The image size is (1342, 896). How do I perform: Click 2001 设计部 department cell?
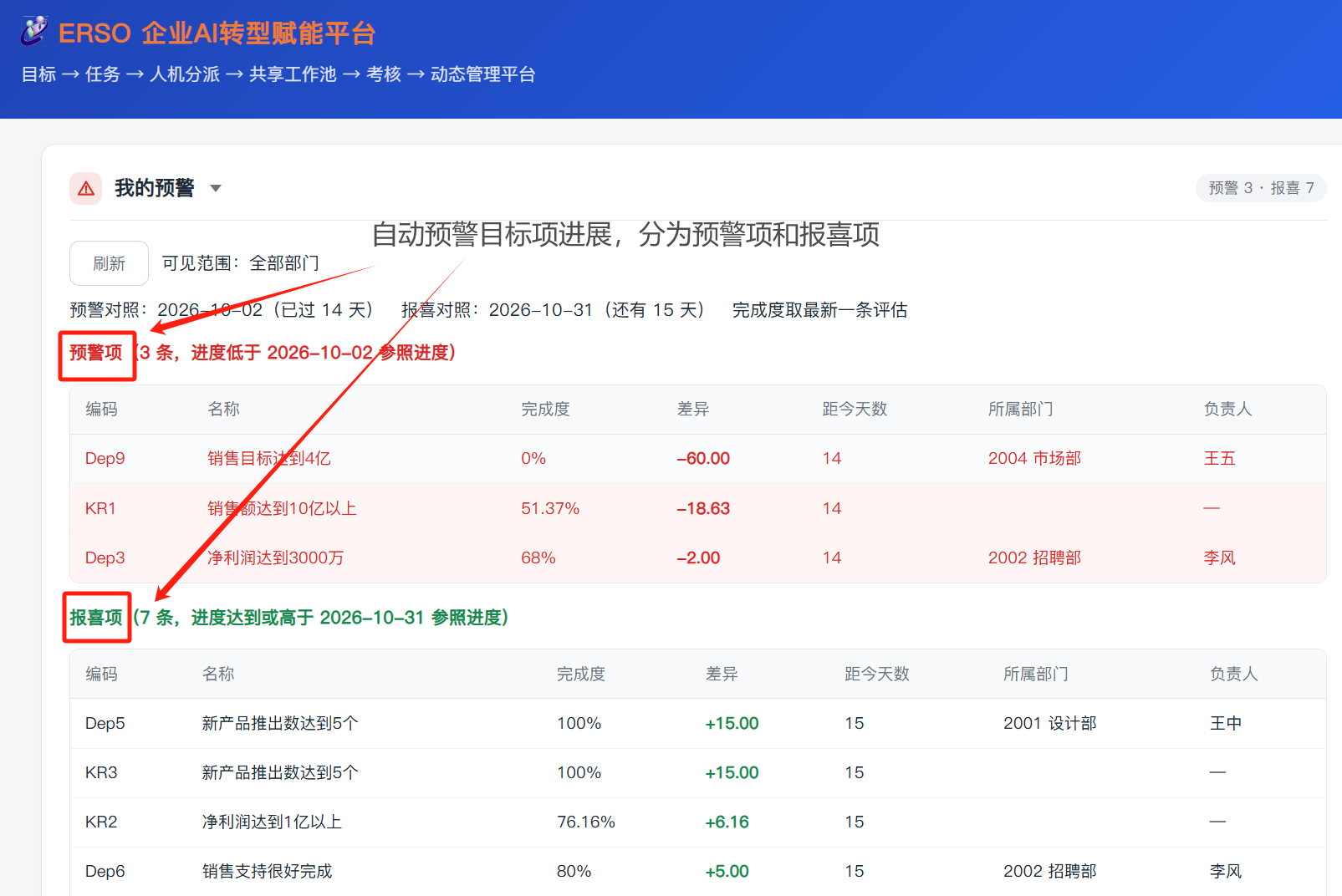pyautogui.click(x=1049, y=723)
